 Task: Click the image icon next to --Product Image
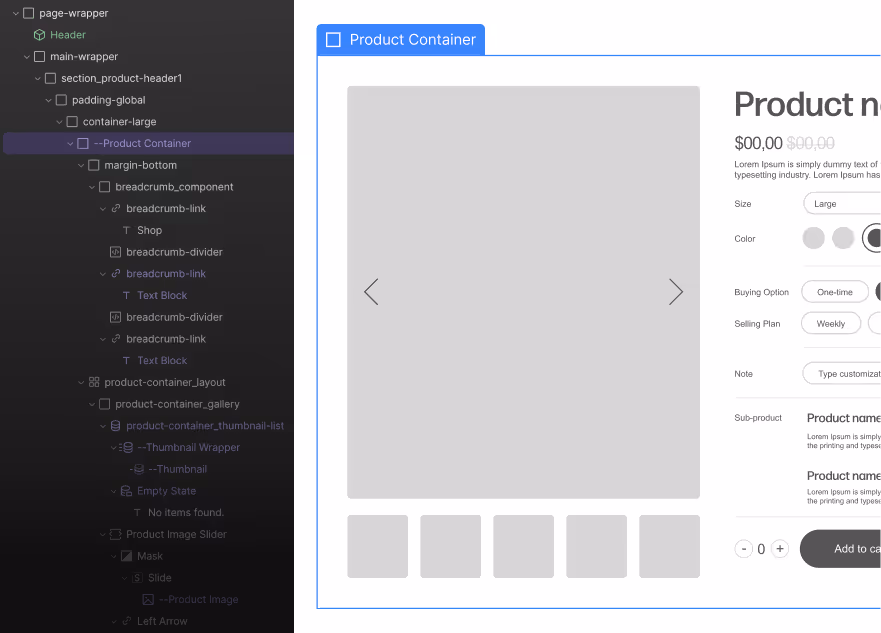[x=149, y=598]
